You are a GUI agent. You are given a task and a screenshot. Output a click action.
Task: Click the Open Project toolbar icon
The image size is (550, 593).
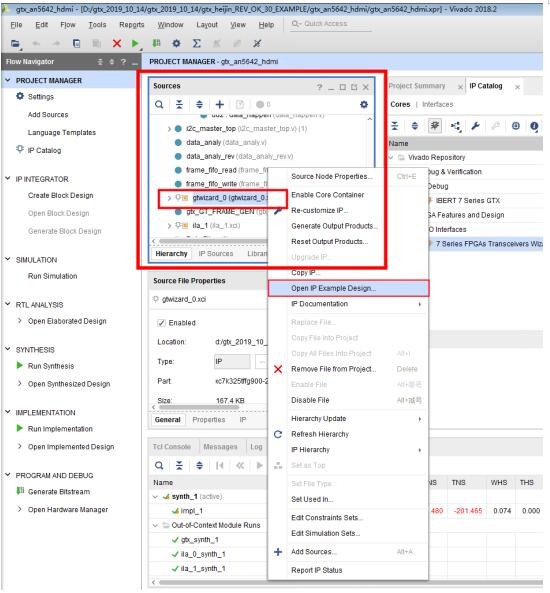(x=15, y=43)
